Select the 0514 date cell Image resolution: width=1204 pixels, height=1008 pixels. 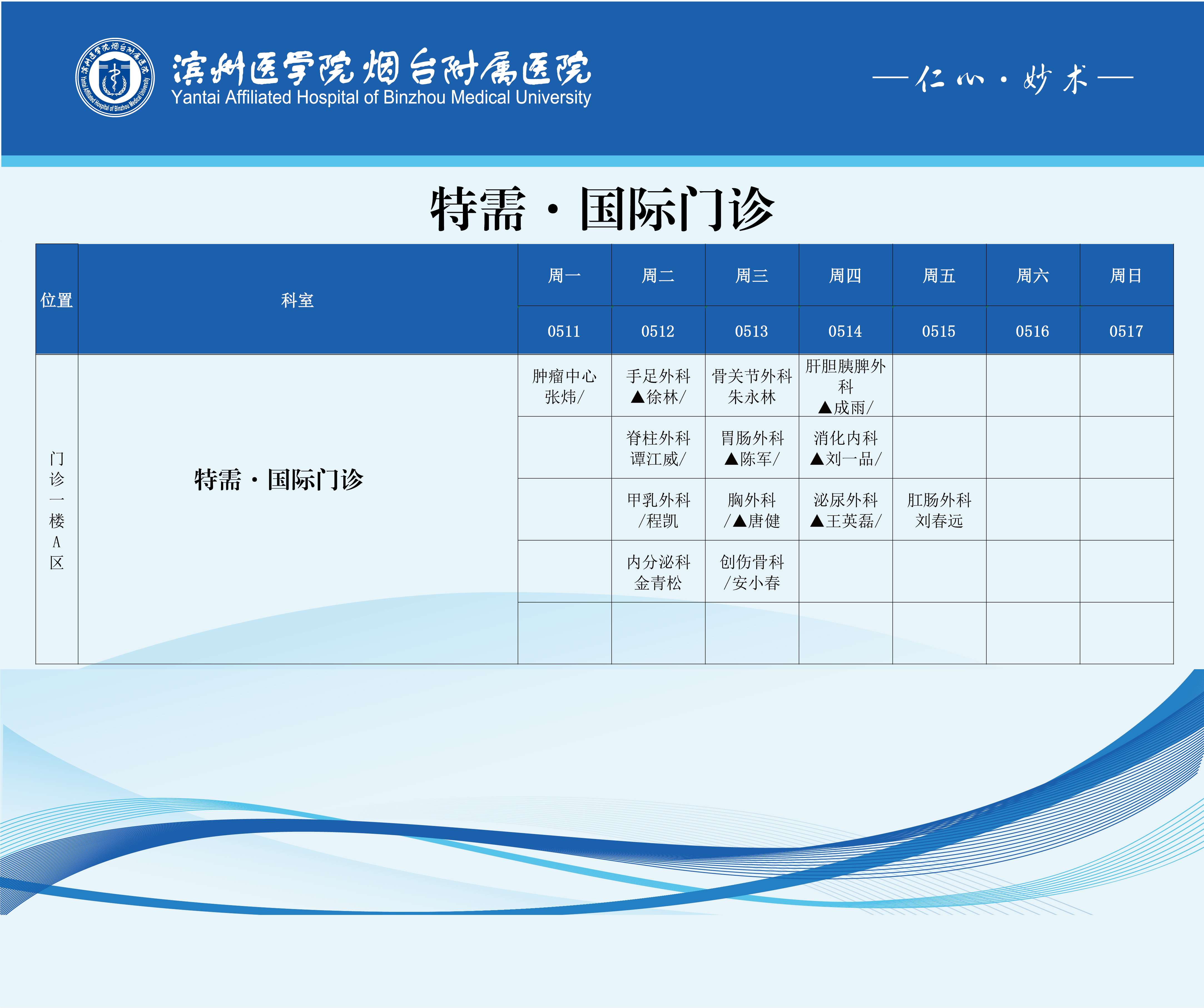point(845,331)
